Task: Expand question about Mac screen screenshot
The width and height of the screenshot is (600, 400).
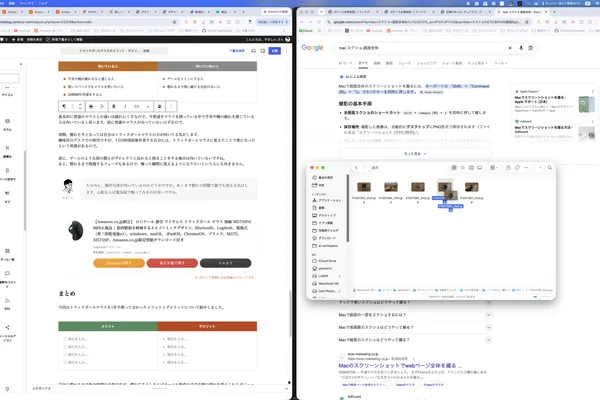Action: click(x=414, y=327)
